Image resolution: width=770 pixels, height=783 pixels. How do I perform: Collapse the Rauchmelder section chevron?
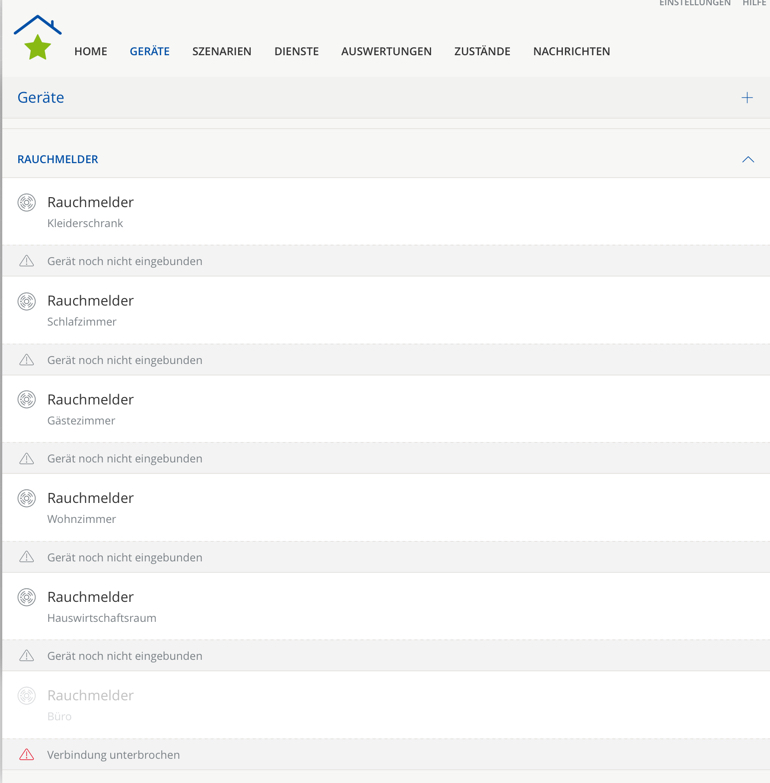coord(748,160)
